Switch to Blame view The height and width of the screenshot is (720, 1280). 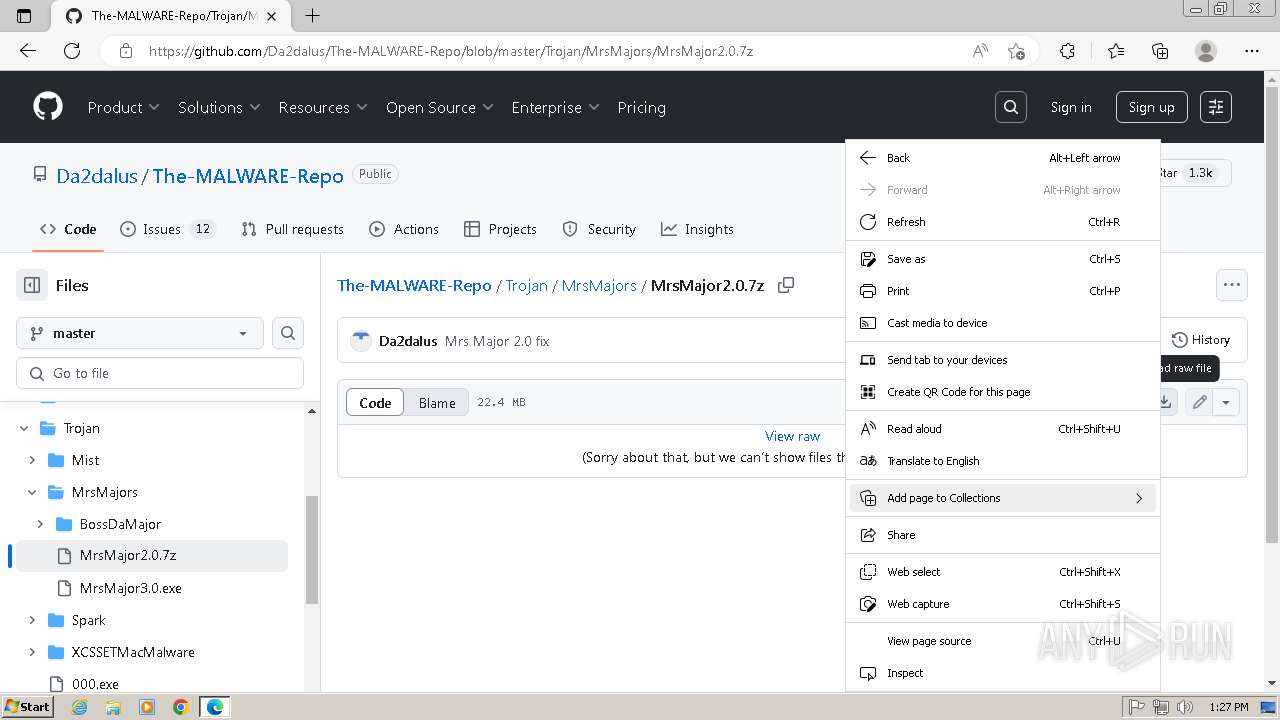[437, 402]
